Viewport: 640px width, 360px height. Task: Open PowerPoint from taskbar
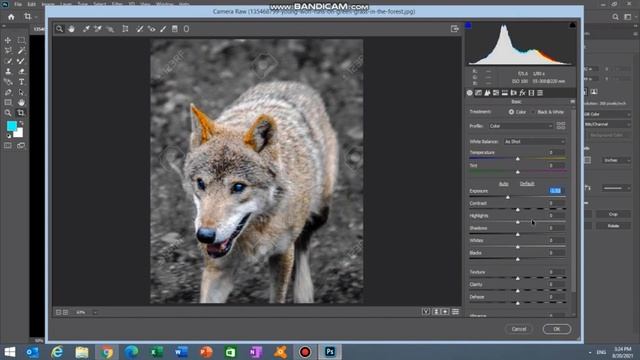pos(207,352)
